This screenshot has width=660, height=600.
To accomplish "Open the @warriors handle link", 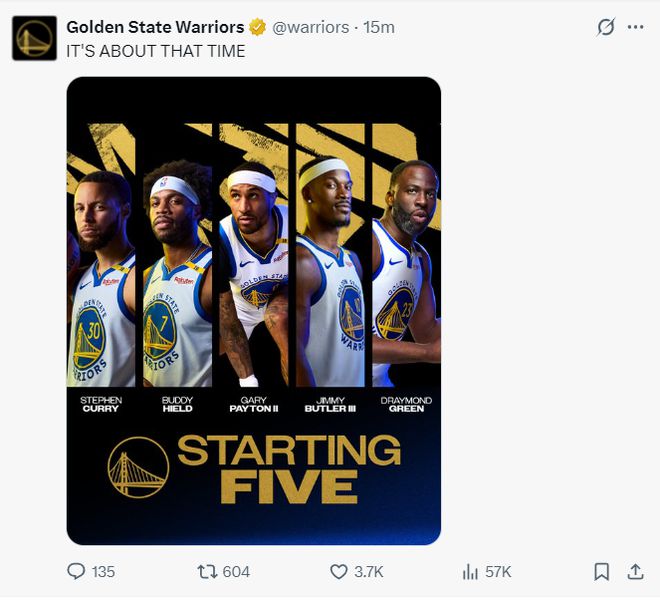I will click(311, 27).
